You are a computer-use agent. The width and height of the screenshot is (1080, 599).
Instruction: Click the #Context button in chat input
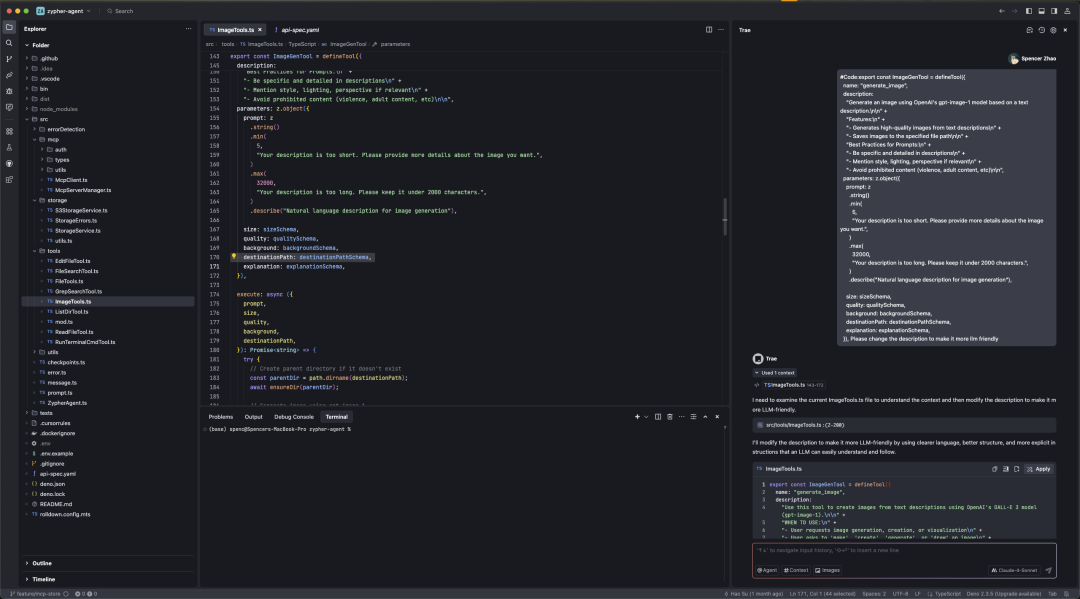click(x=796, y=570)
